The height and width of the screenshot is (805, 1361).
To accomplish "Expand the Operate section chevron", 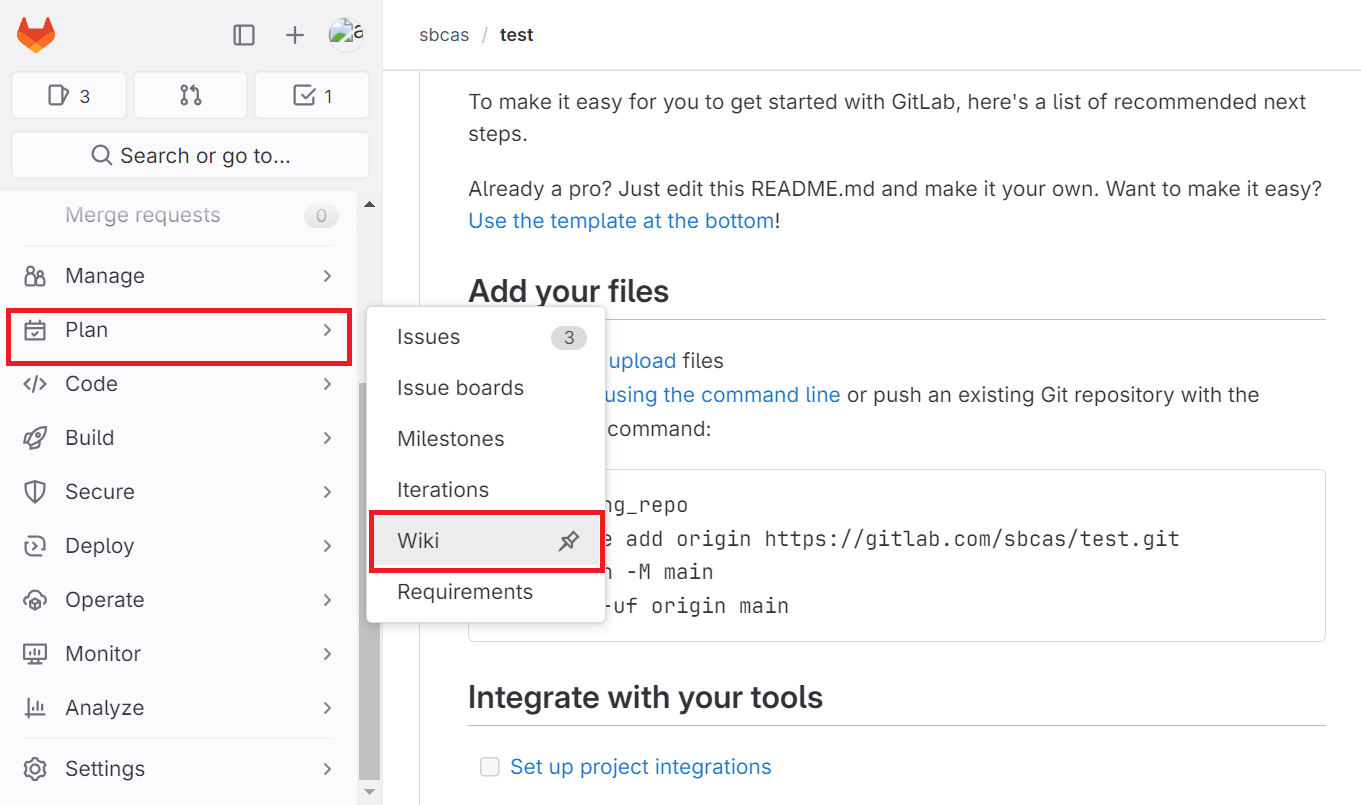I will pyautogui.click(x=327, y=600).
